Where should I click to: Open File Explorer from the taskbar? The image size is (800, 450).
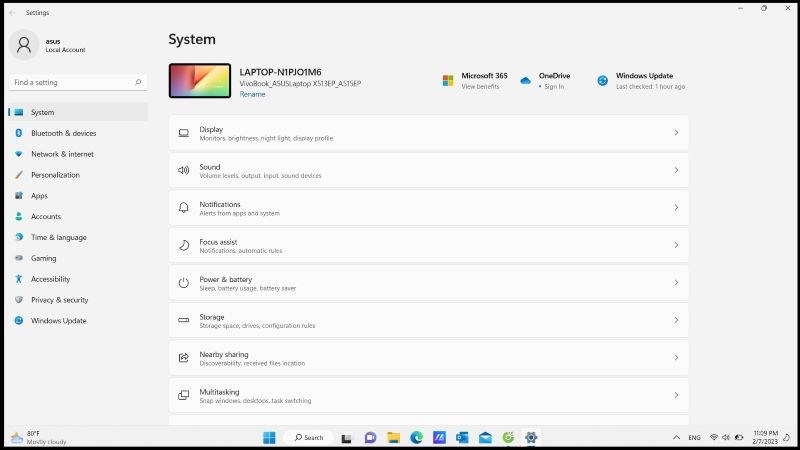pyautogui.click(x=393, y=438)
